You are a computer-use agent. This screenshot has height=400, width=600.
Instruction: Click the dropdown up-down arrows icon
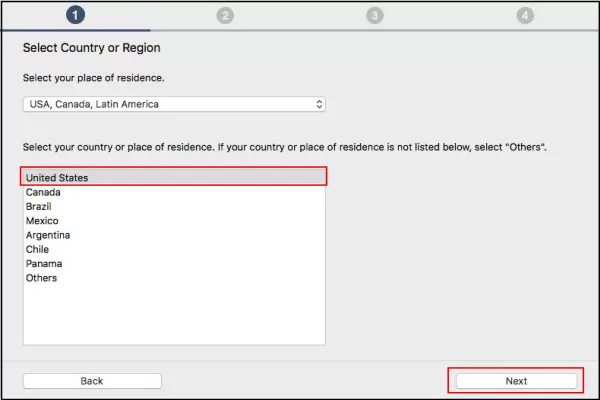pyautogui.click(x=319, y=104)
